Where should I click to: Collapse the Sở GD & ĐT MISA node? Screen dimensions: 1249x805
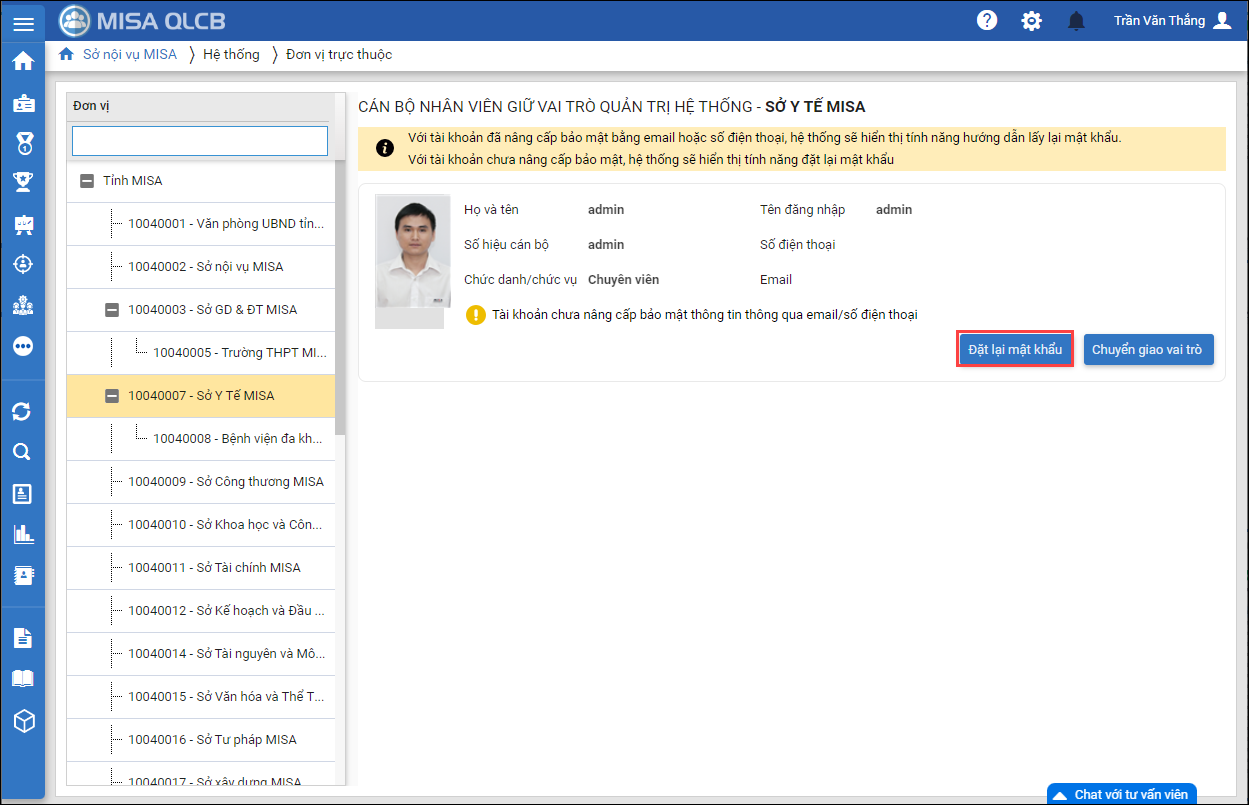[112, 310]
